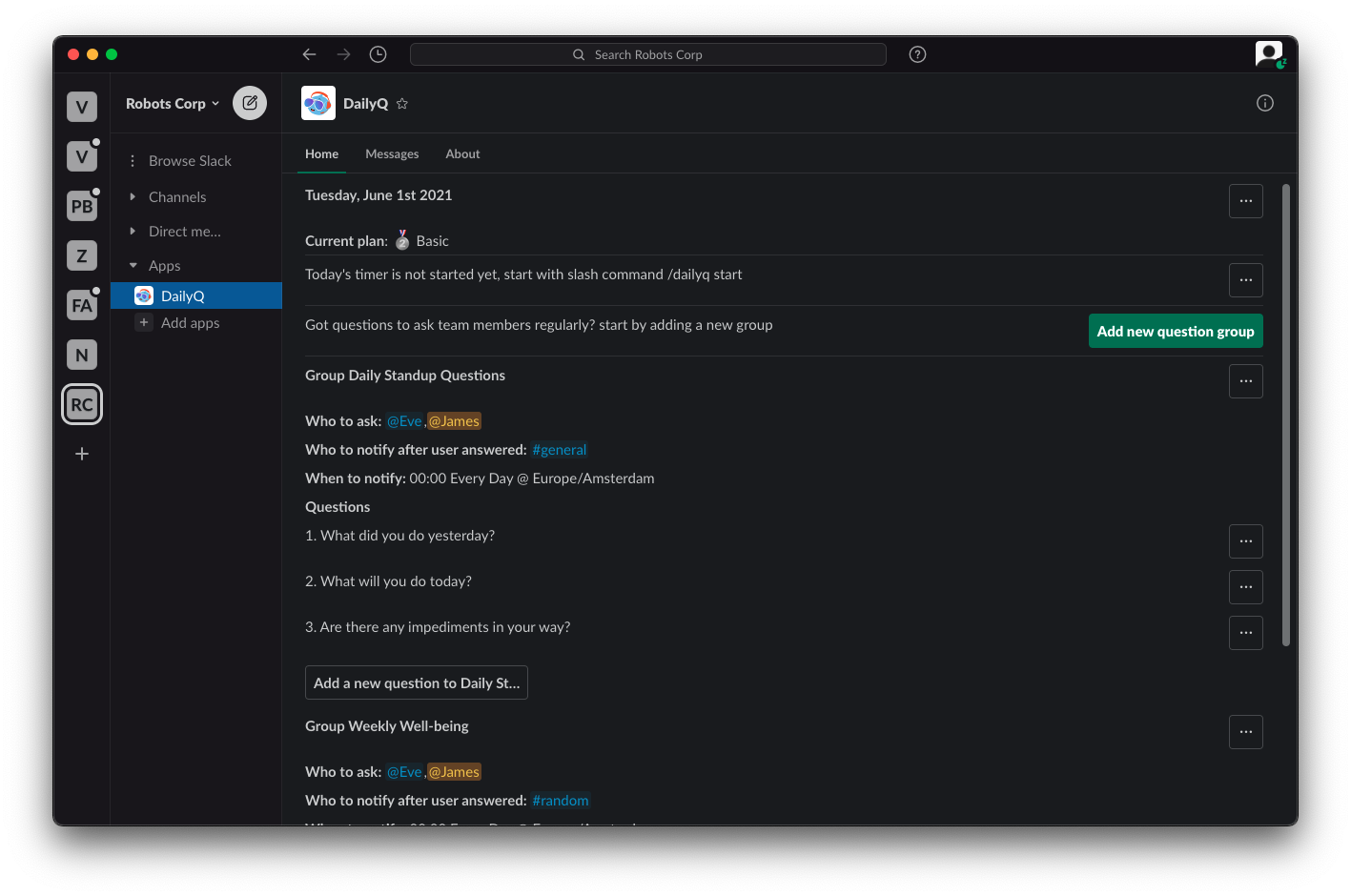The width and height of the screenshot is (1351, 896).
Task: Open @Eve mention in Daily Standup group
Action: [x=404, y=420]
